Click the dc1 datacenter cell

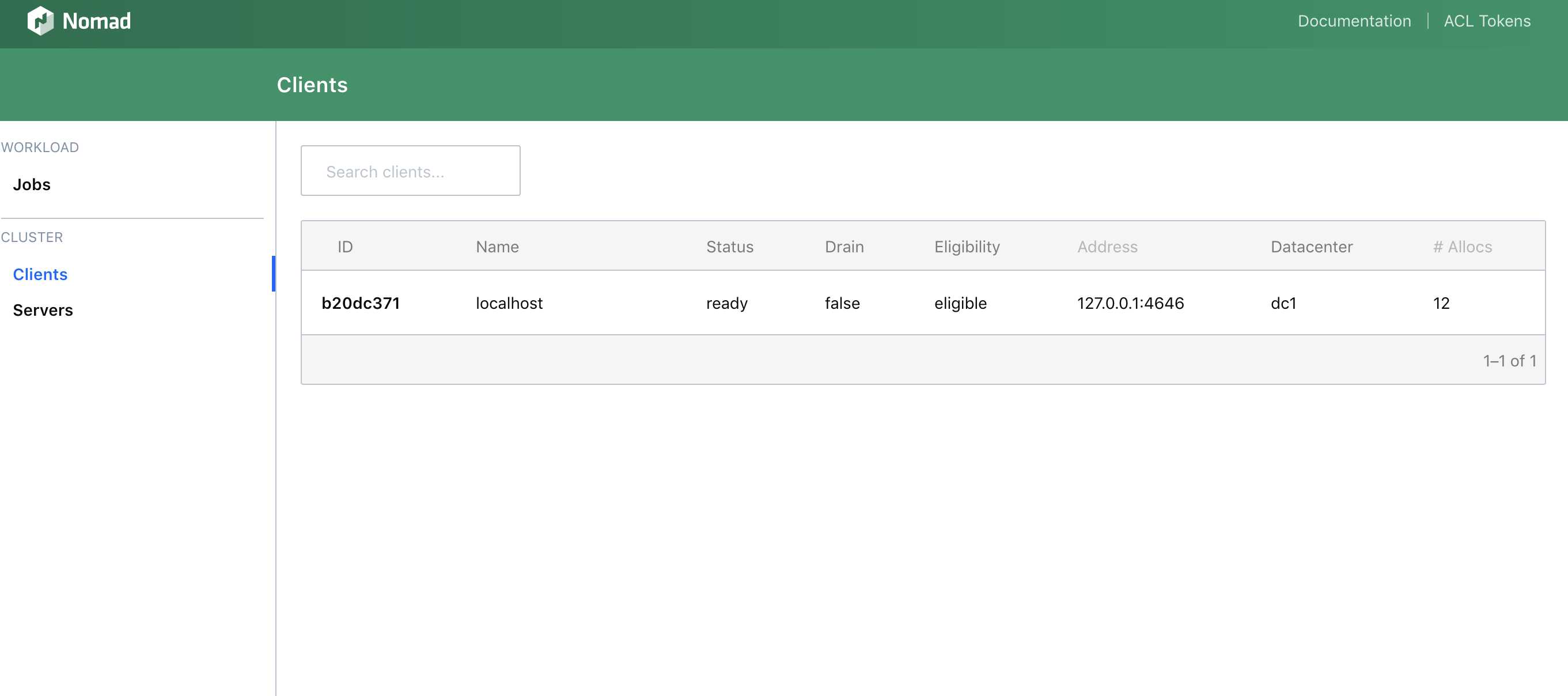click(1283, 302)
